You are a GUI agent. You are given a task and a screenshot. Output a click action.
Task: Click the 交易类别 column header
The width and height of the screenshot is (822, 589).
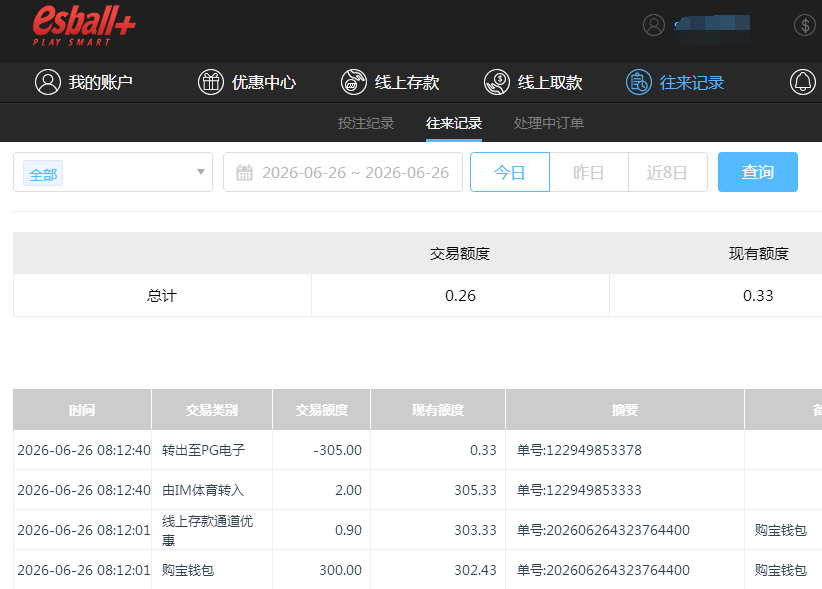212,410
